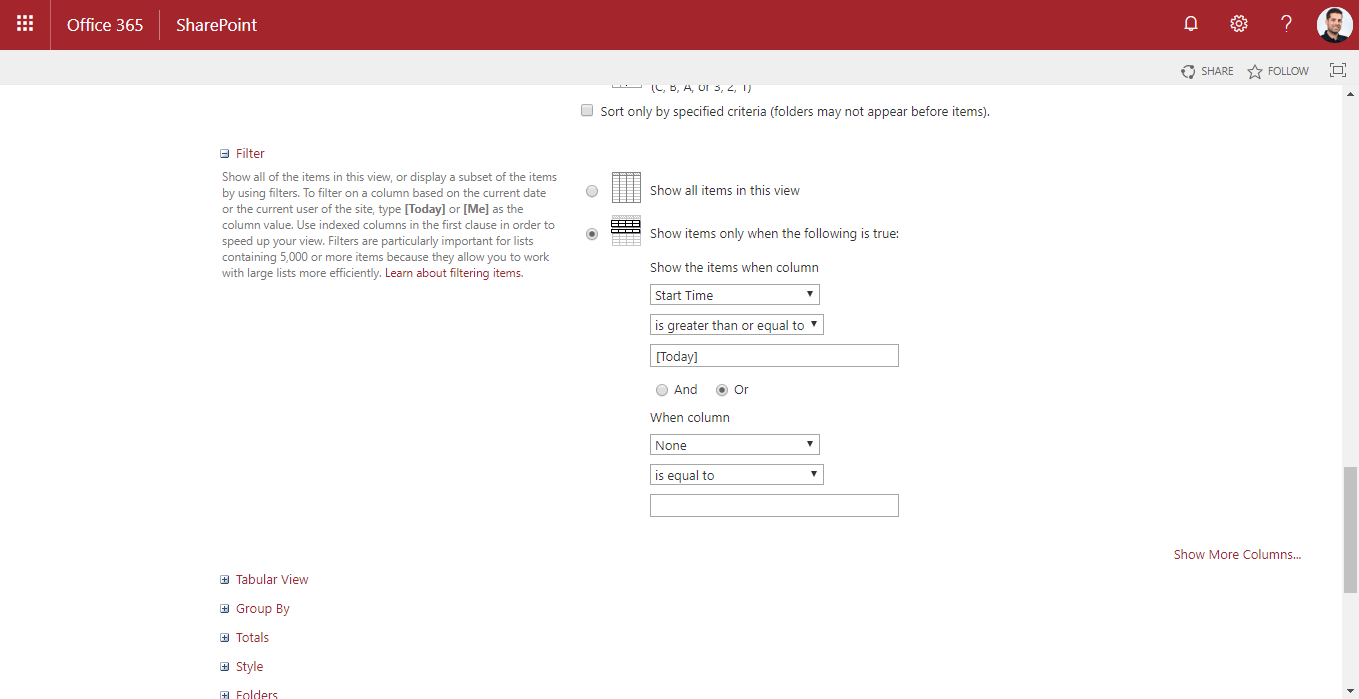Click the [Today] filter value field

coord(774,355)
